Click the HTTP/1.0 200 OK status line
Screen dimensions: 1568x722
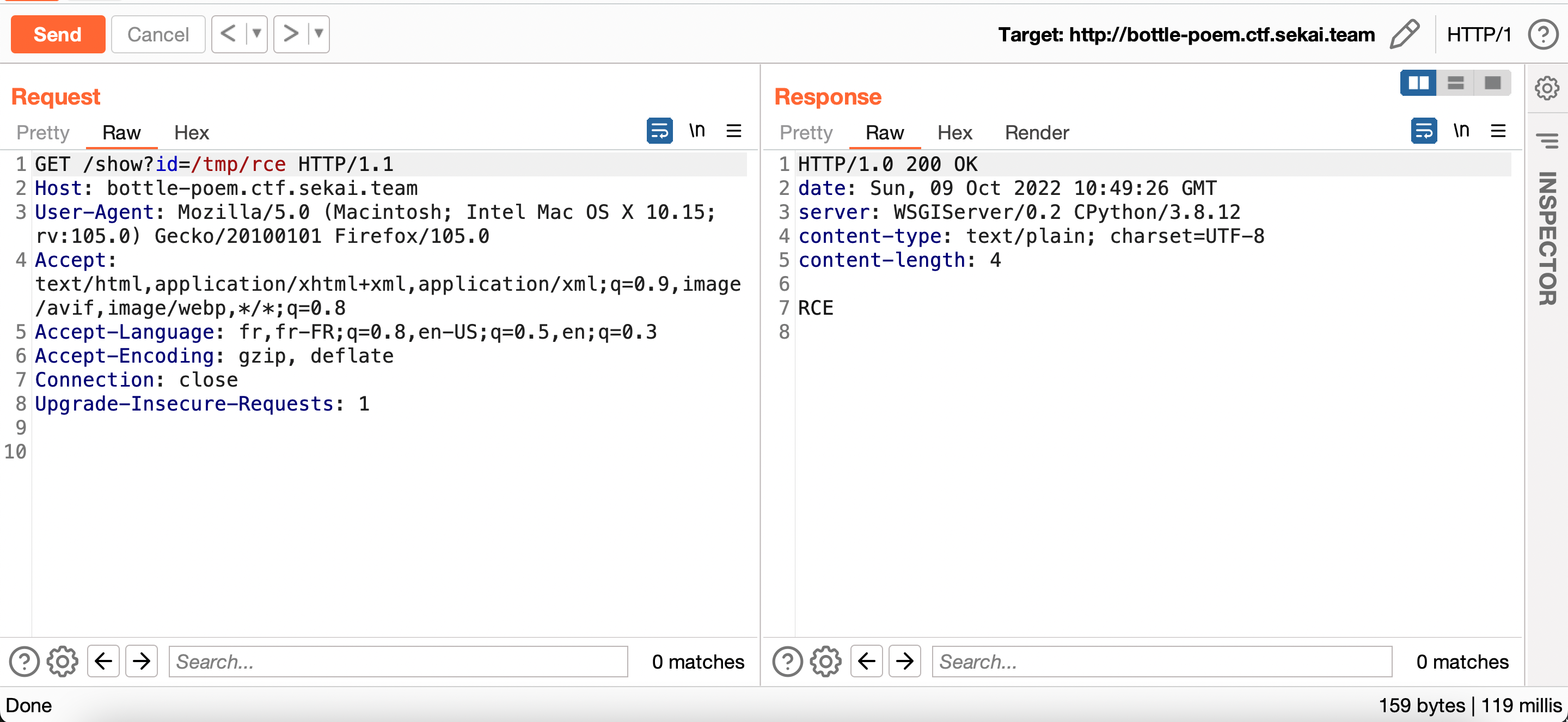pyautogui.click(x=887, y=164)
